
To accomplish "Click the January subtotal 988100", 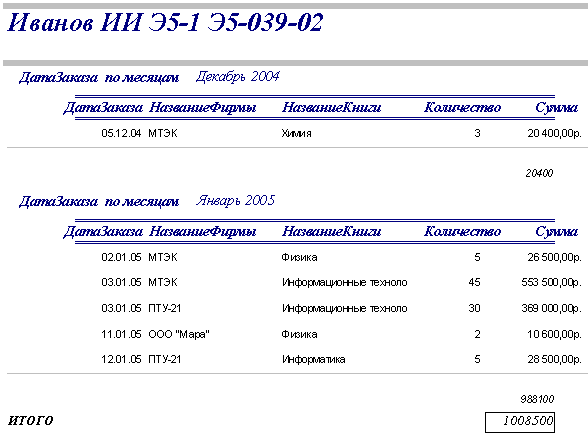I will (x=537, y=399).
